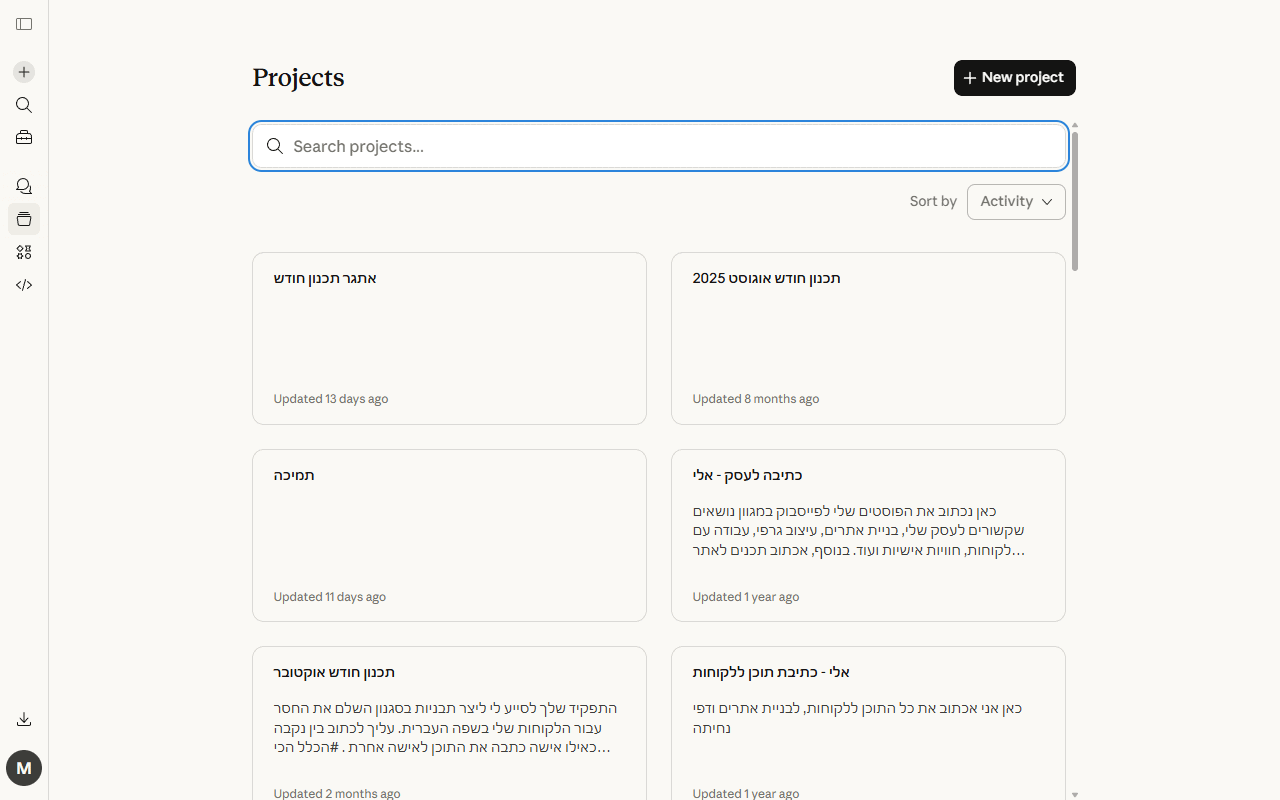Open the M user profile avatar
Viewport: 1280px width, 800px height.
point(24,768)
